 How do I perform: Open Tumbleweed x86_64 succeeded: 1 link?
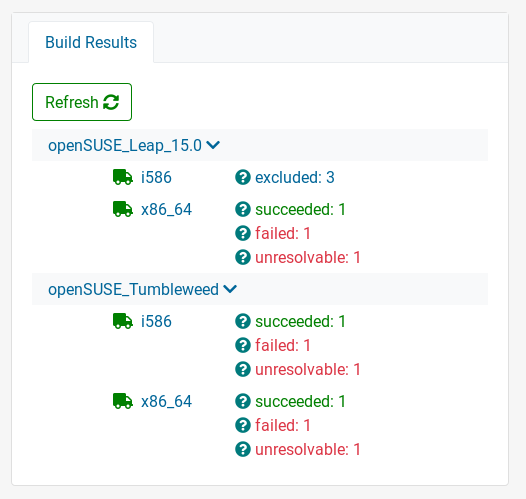click(x=300, y=401)
